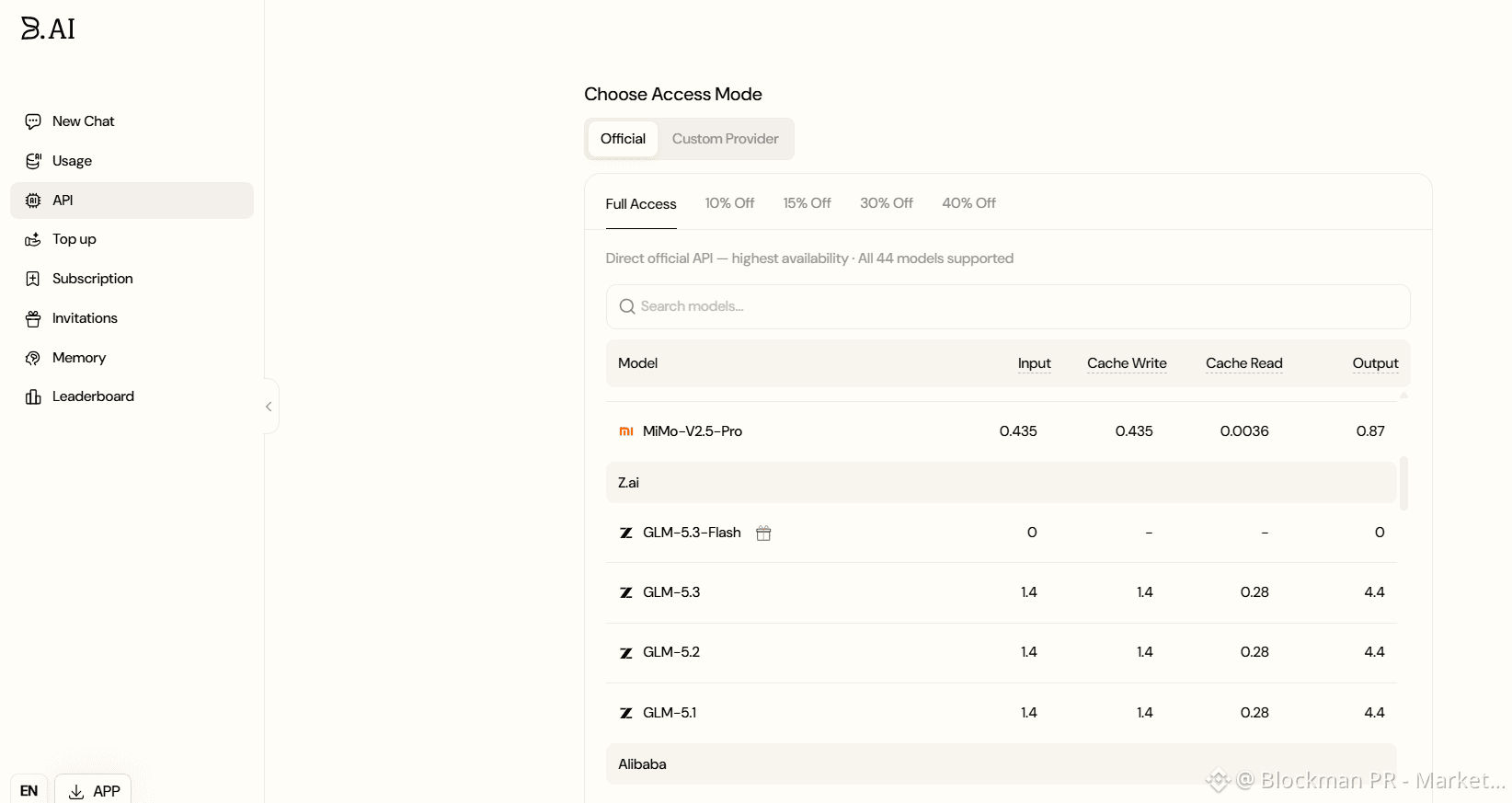The image size is (1512, 803).
Task: Click the gift icon next to GLM-5.3-Flash
Action: coord(763,533)
